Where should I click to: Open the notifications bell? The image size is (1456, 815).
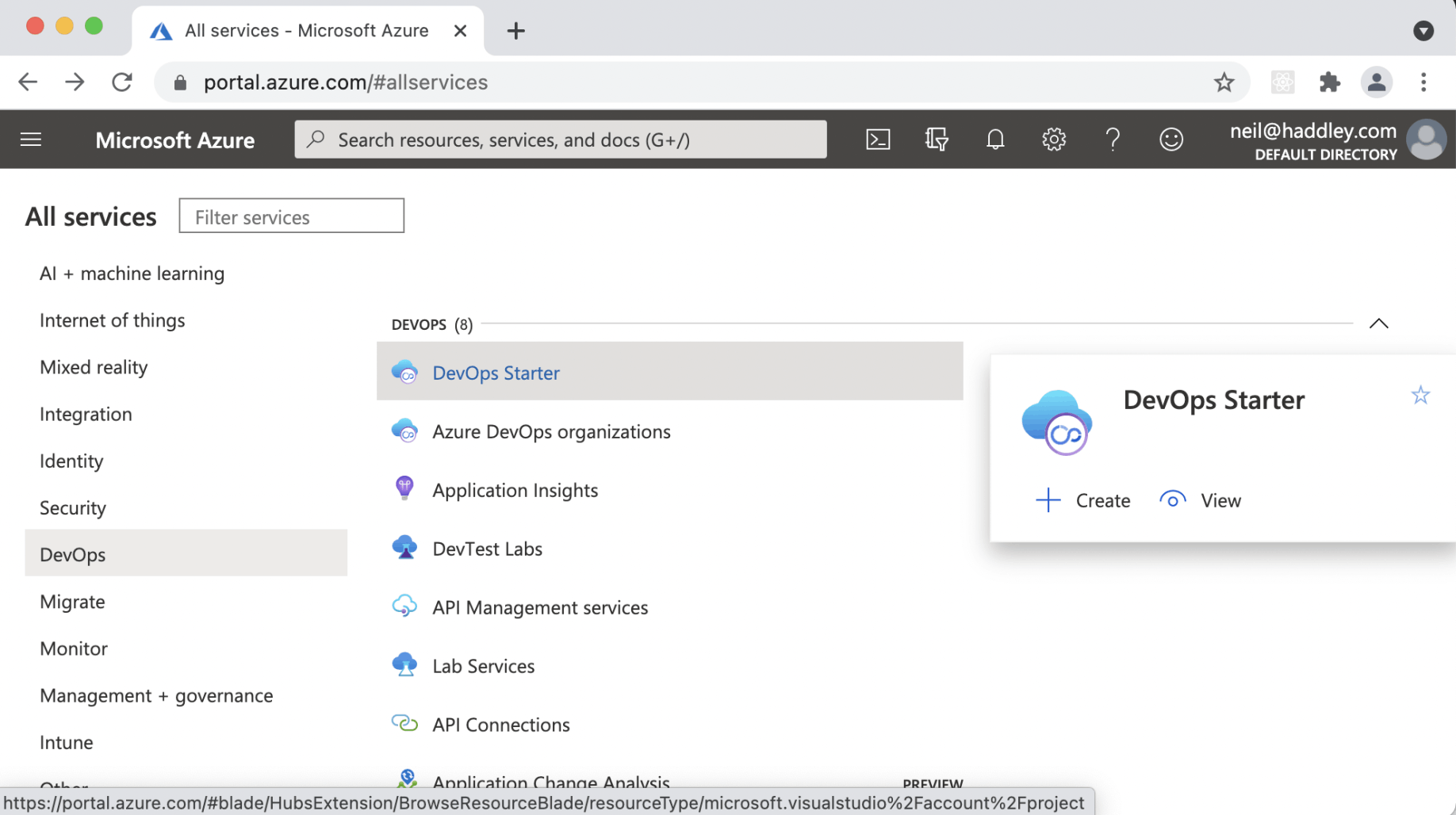coord(995,140)
